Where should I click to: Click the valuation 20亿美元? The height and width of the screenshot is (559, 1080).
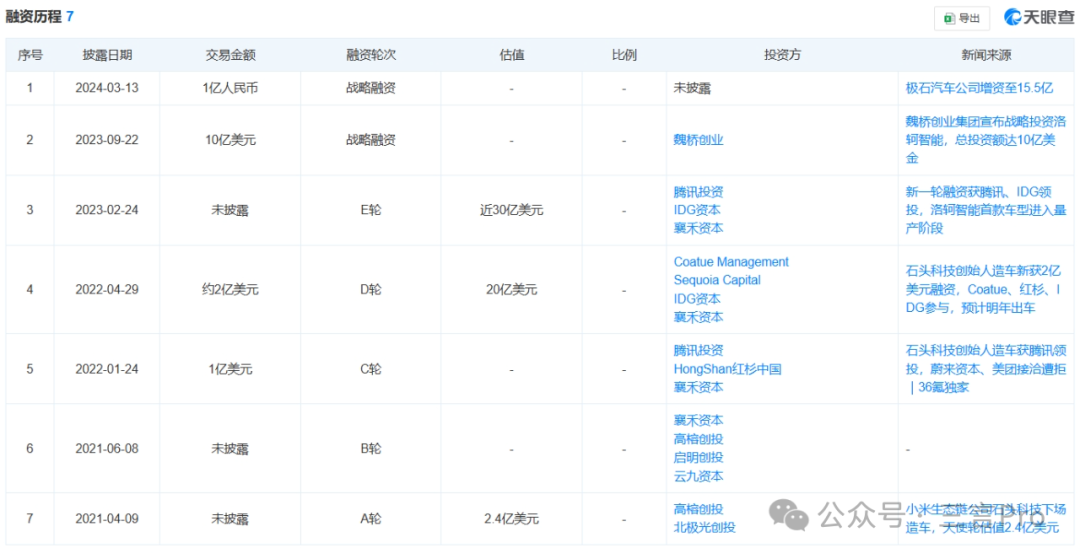(x=511, y=290)
